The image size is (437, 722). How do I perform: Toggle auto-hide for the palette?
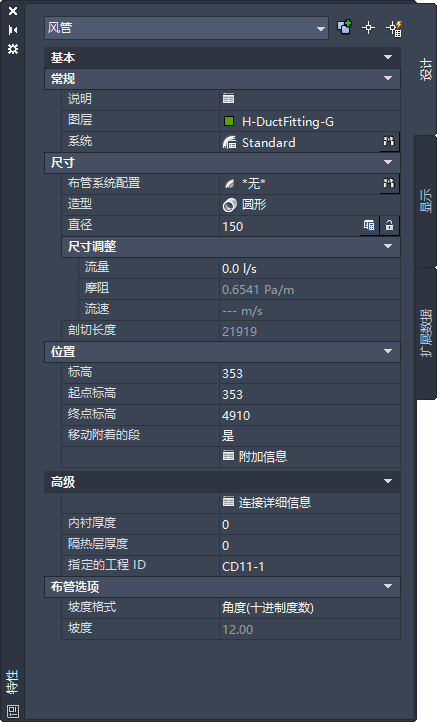pyautogui.click(x=13, y=30)
